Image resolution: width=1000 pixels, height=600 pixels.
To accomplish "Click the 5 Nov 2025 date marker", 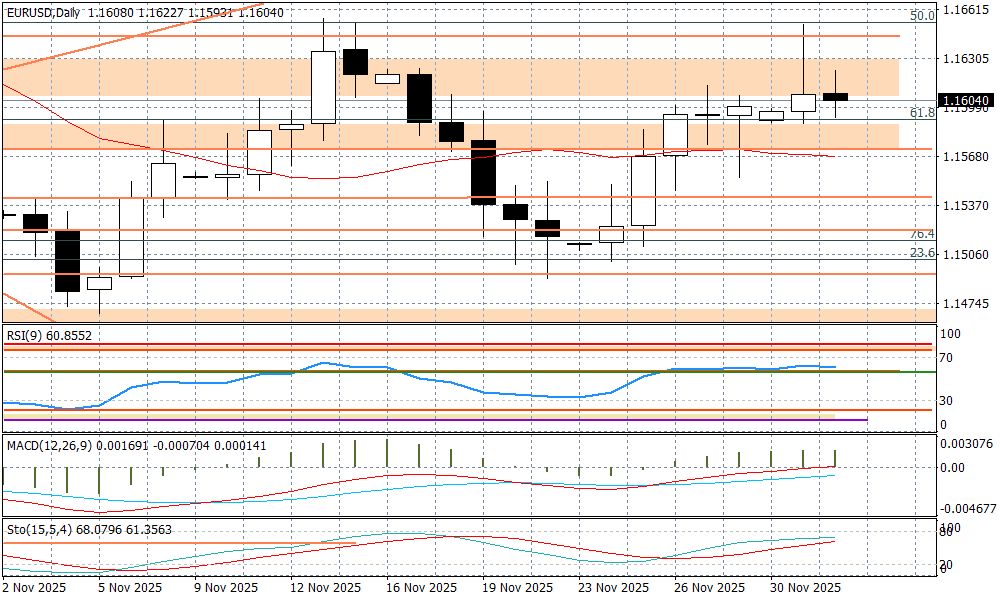I will coord(133,588).
